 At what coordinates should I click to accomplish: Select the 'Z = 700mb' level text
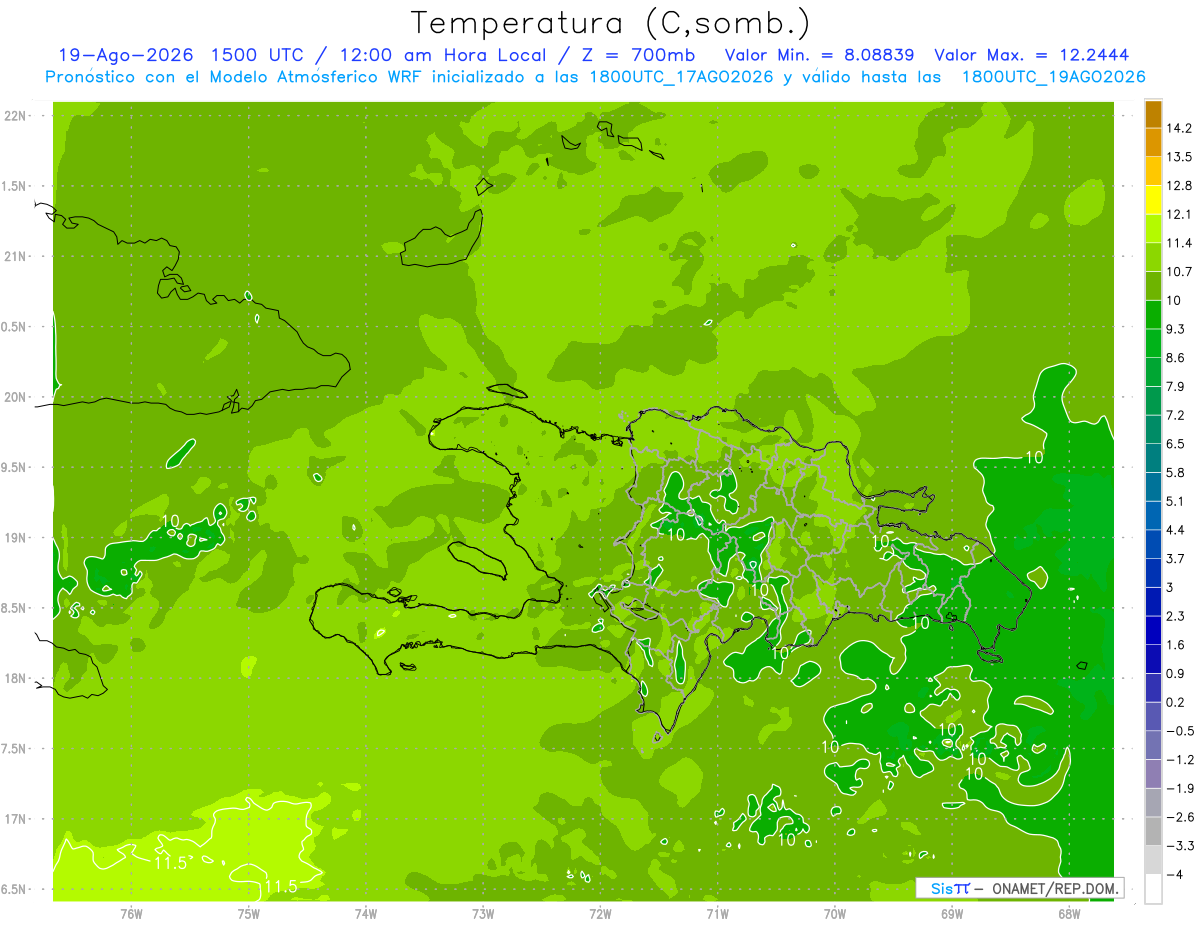638,56
